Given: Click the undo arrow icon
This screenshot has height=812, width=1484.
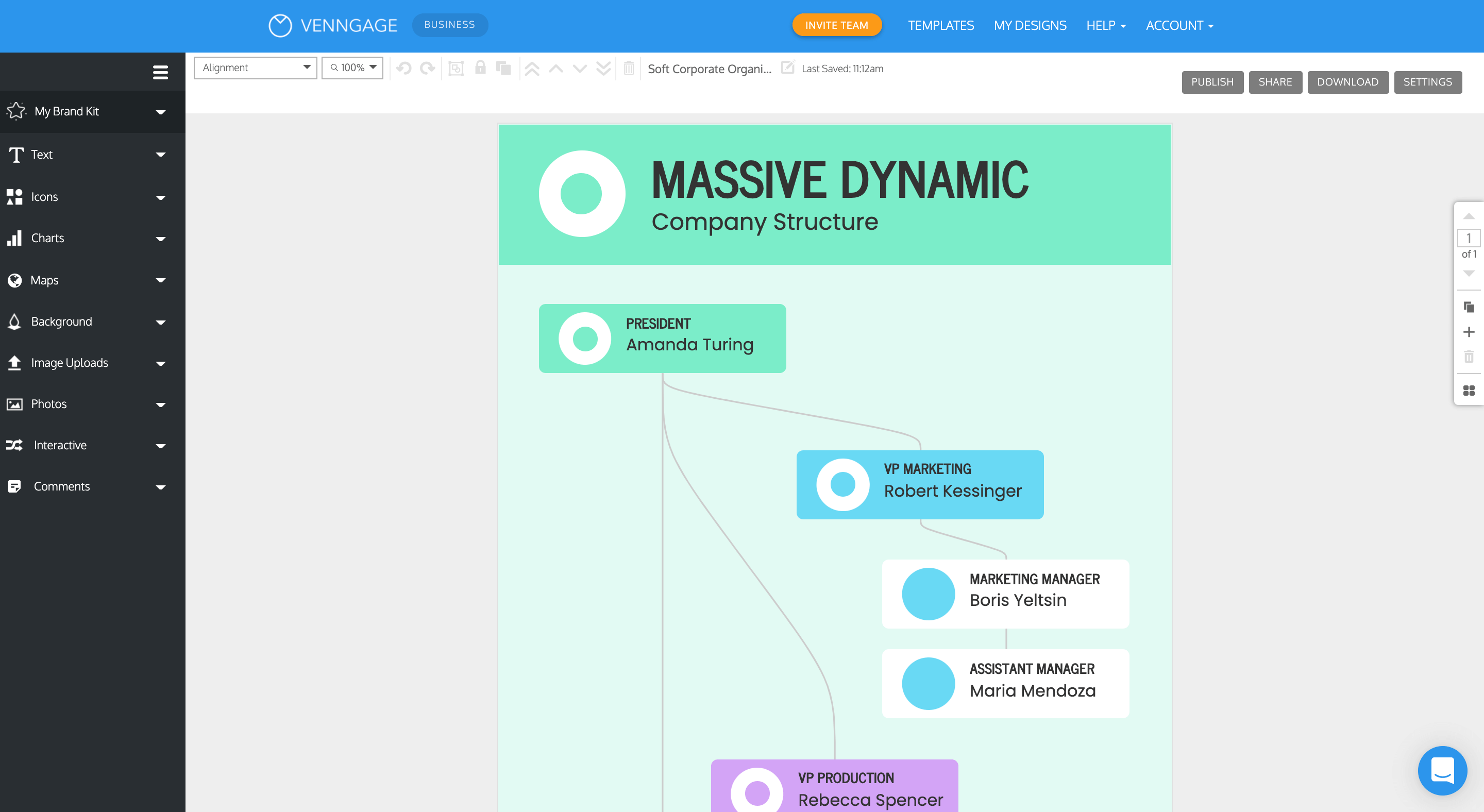Looking at the screenshot, I should tap(404, 69).
